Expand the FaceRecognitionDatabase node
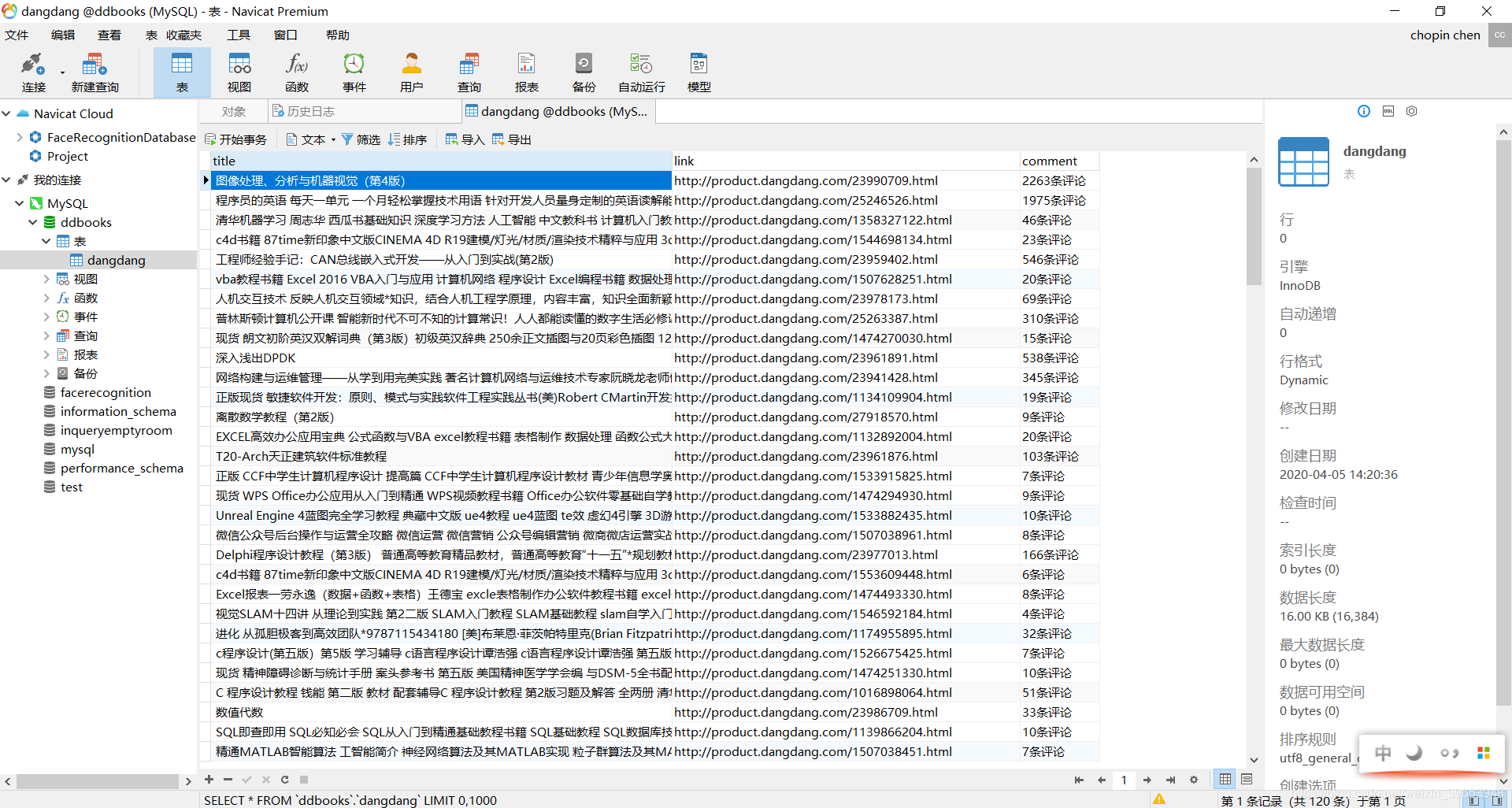 pyautogui.click(x=20, y=137)
